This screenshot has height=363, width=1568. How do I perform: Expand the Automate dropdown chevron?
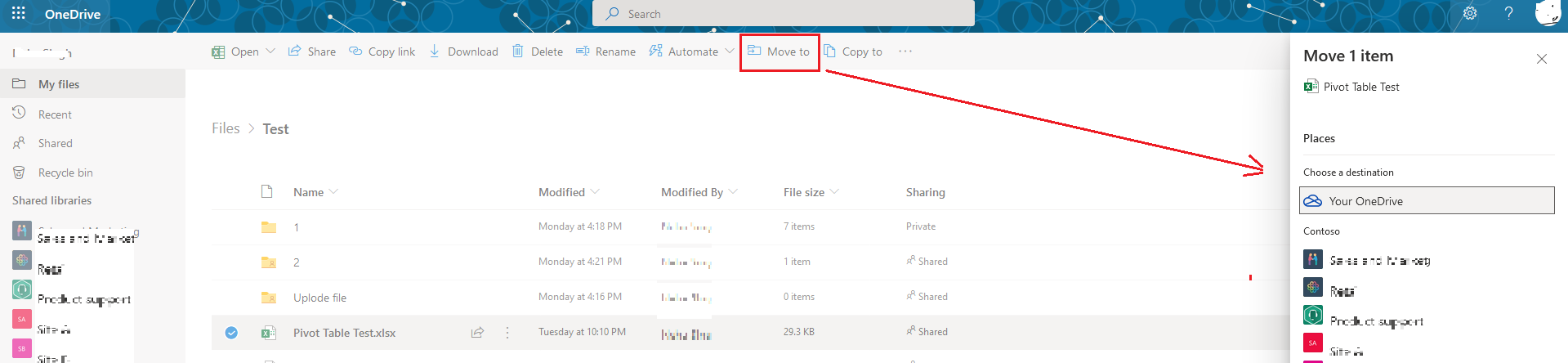[x=730, y=51]
